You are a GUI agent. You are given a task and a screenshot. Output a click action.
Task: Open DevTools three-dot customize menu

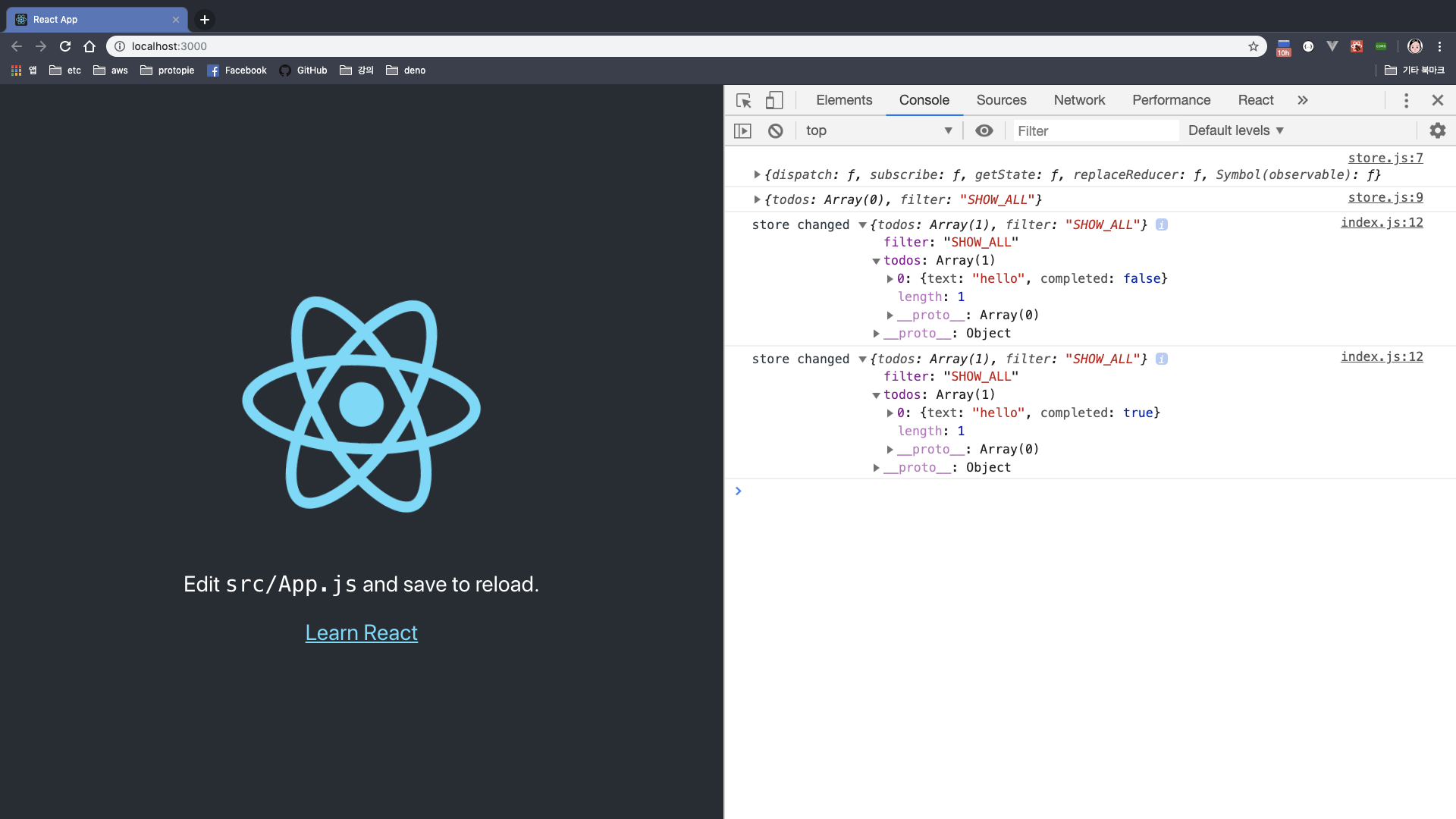[1406, 100]
